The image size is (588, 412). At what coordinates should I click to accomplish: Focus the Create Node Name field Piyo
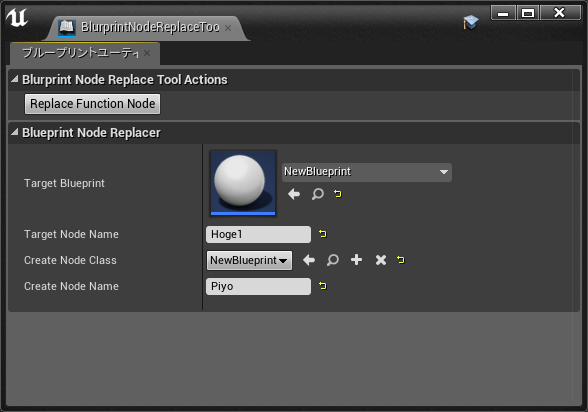tap(258, 286)
